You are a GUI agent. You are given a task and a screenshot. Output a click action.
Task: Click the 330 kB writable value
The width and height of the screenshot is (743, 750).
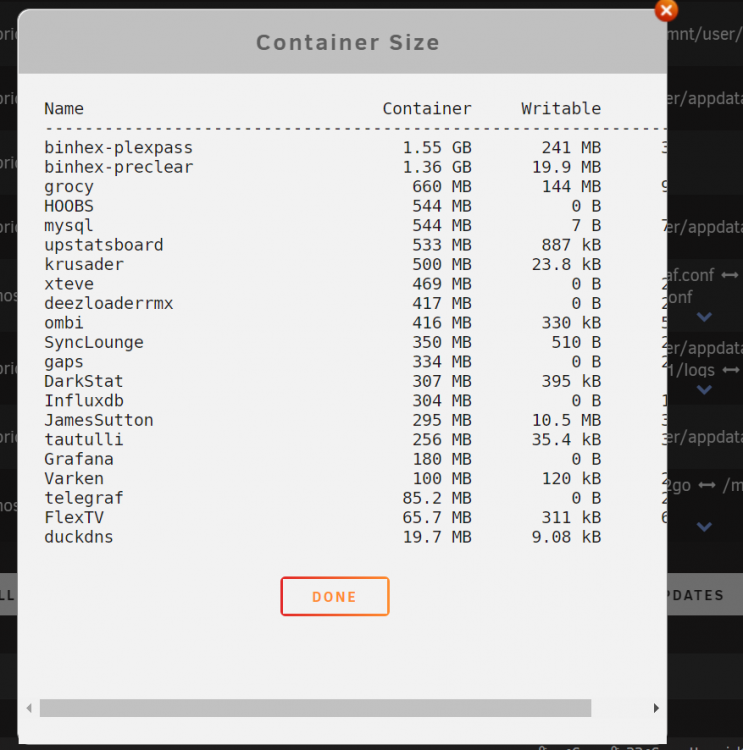pyautogui.click(x=571, y=323)
